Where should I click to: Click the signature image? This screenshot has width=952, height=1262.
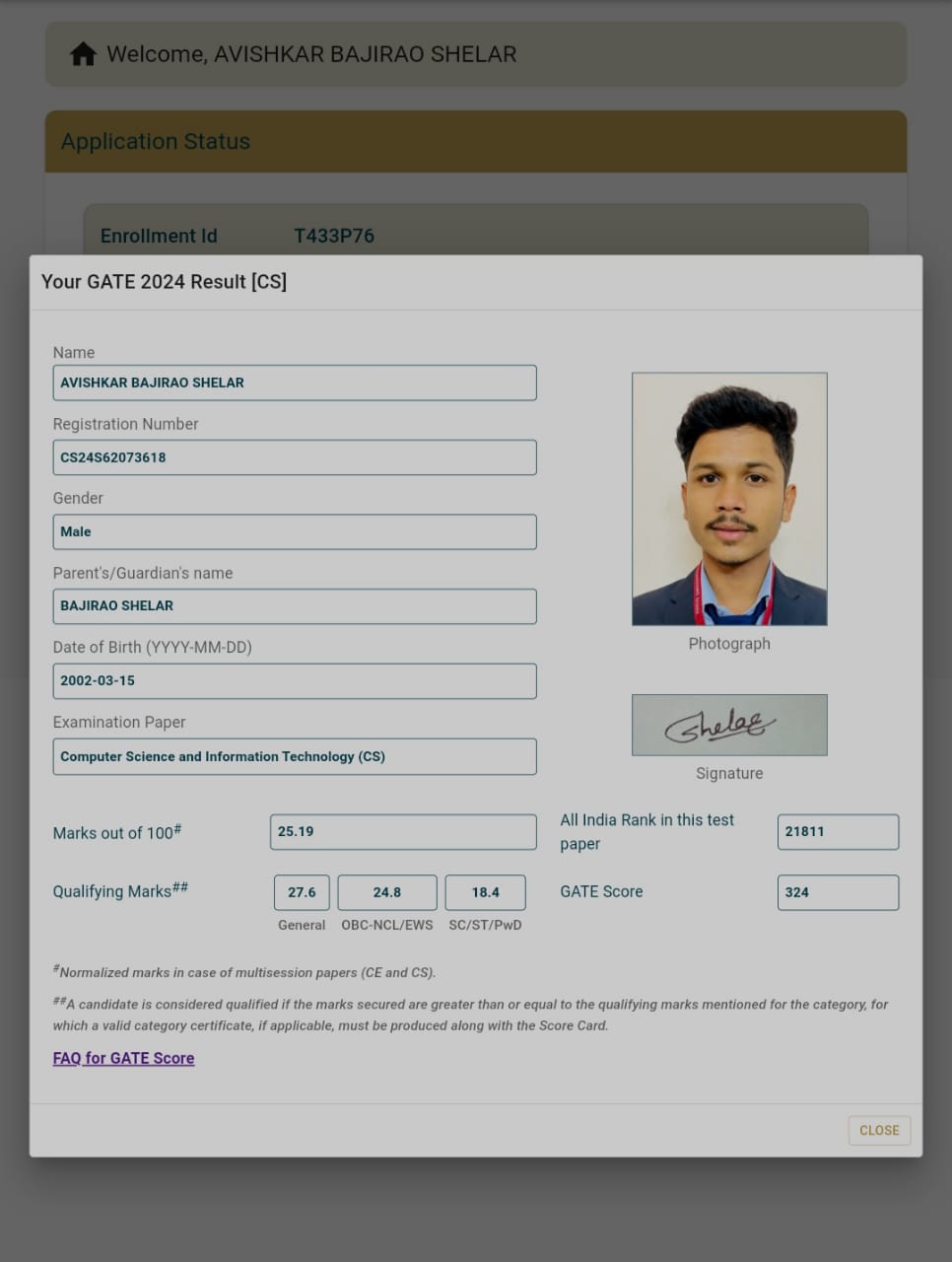pyautogui.click(x=729, y=725)
